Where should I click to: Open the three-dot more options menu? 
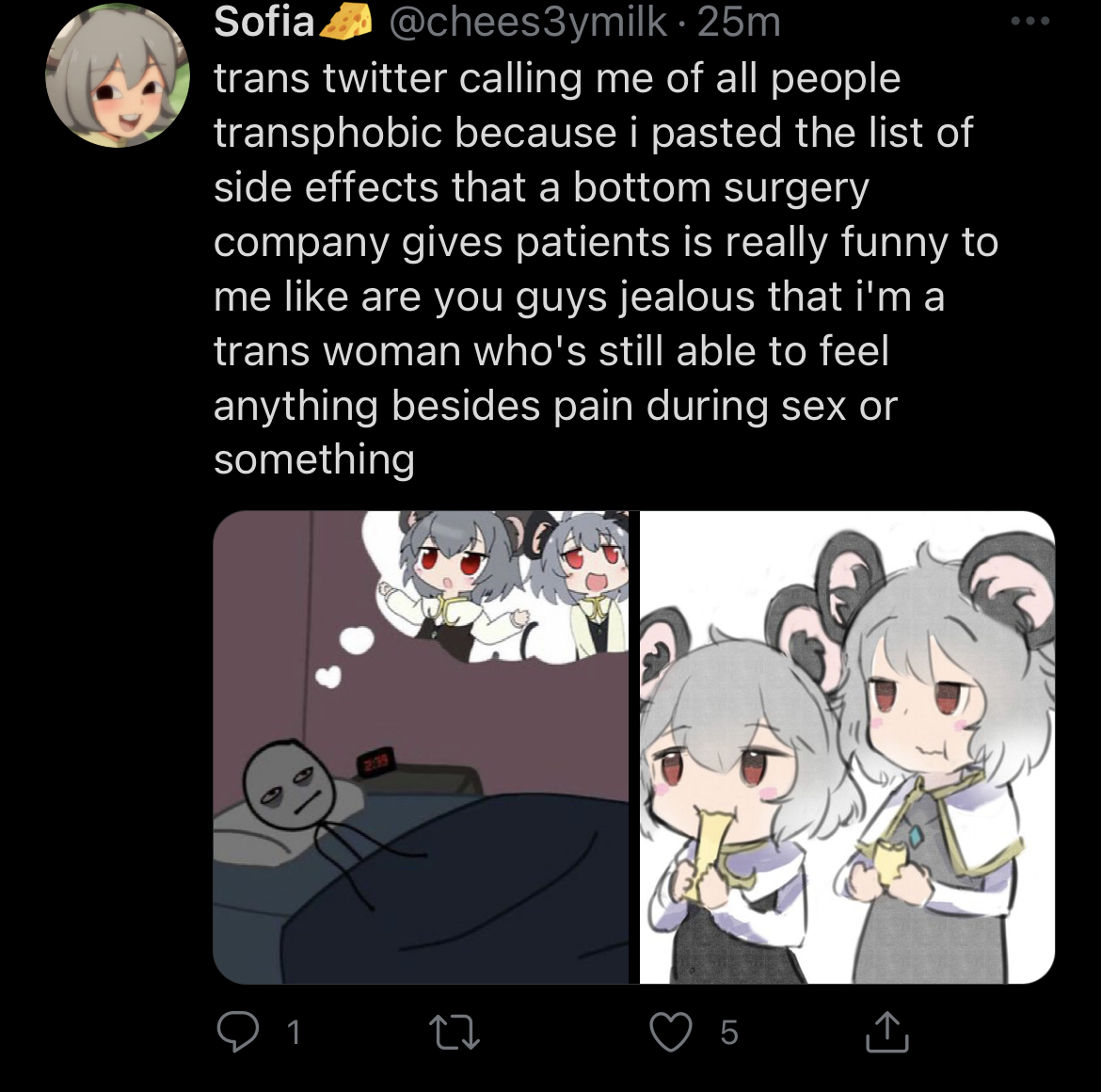(1030, 21)
